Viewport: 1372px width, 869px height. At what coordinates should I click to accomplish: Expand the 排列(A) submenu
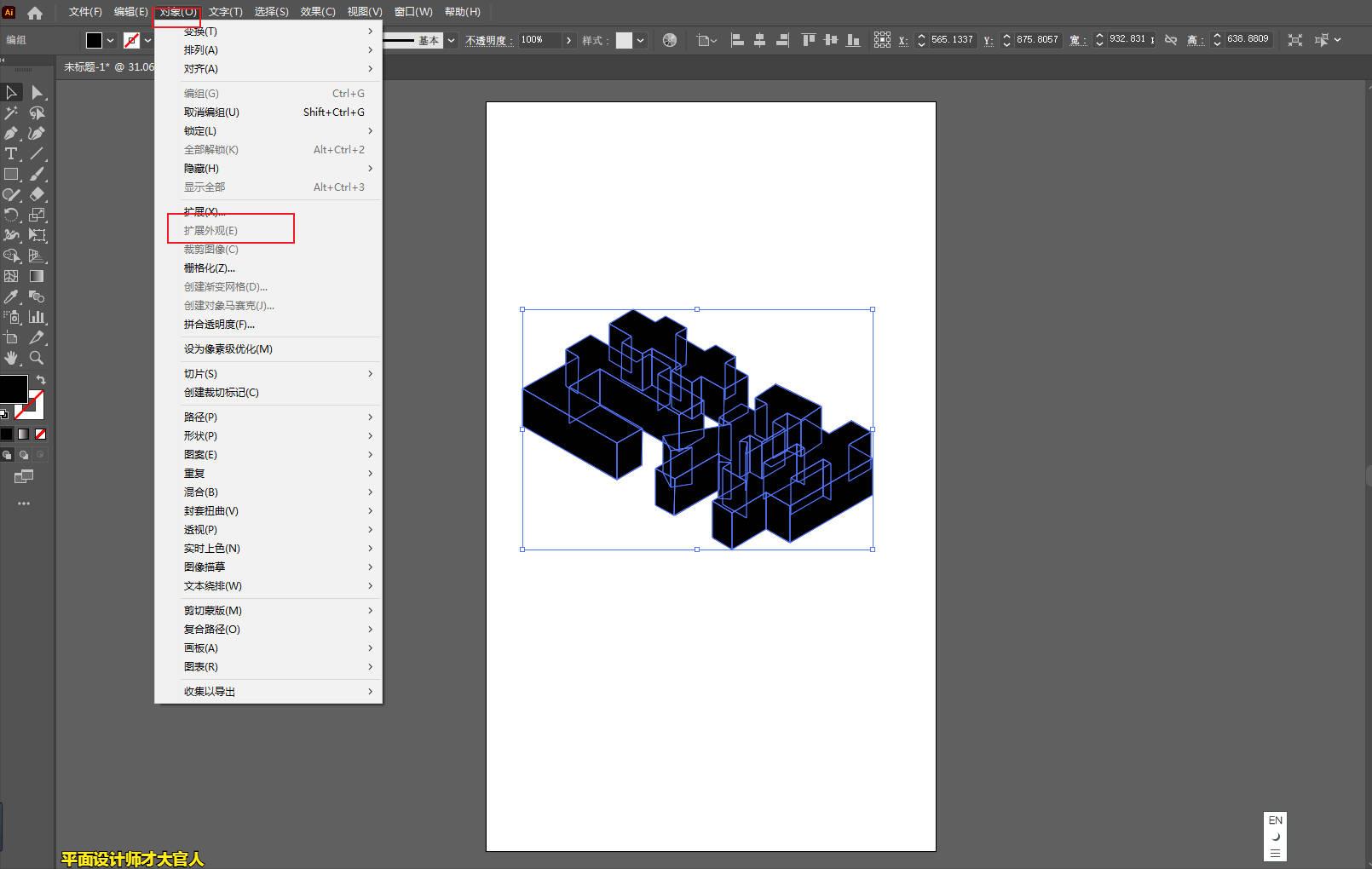[x=268, y=50]
